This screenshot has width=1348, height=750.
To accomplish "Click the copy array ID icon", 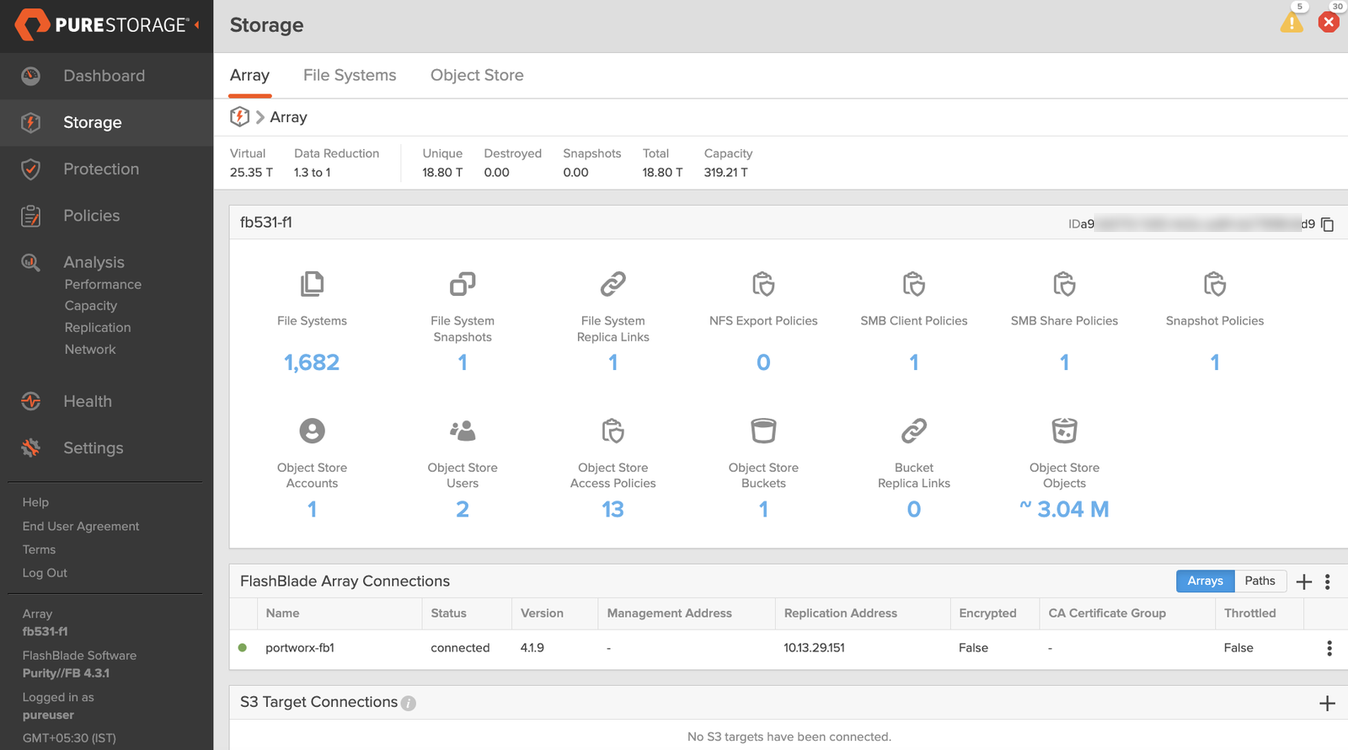I will click(1327, 225).
